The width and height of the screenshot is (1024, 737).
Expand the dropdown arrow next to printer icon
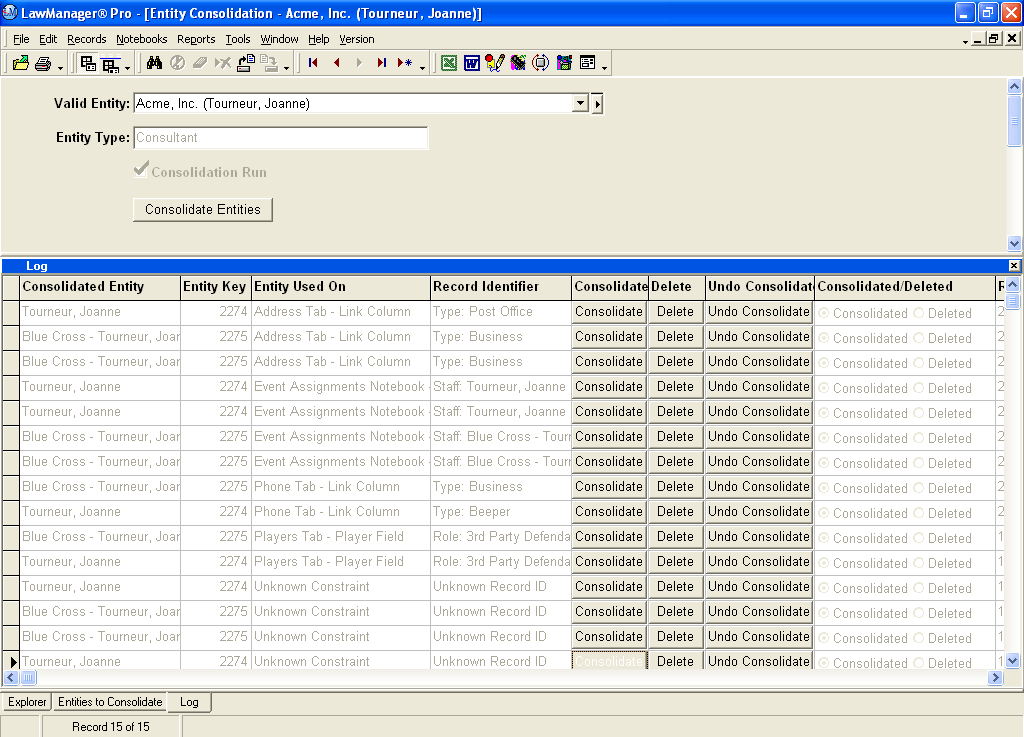[x=60, y=67]
